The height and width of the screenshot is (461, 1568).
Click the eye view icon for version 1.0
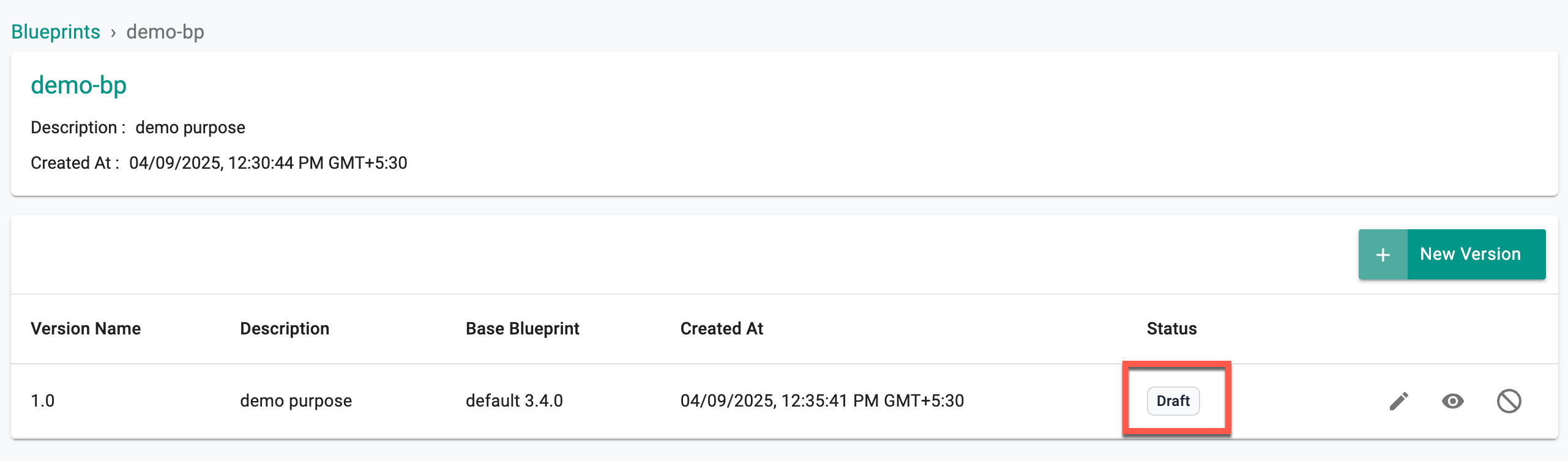tap(1453, 401)
